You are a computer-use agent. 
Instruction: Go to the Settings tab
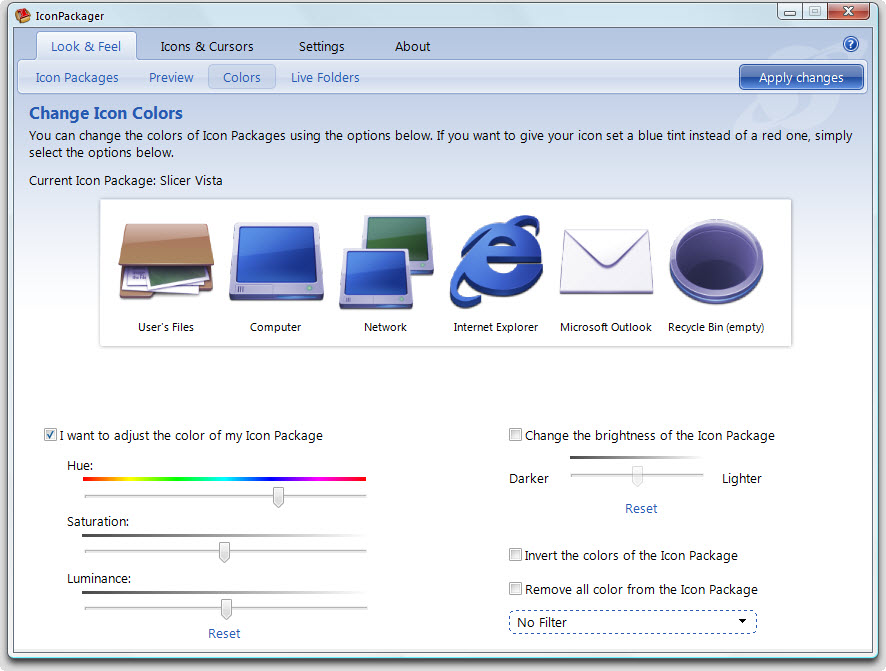coord(322,46)
